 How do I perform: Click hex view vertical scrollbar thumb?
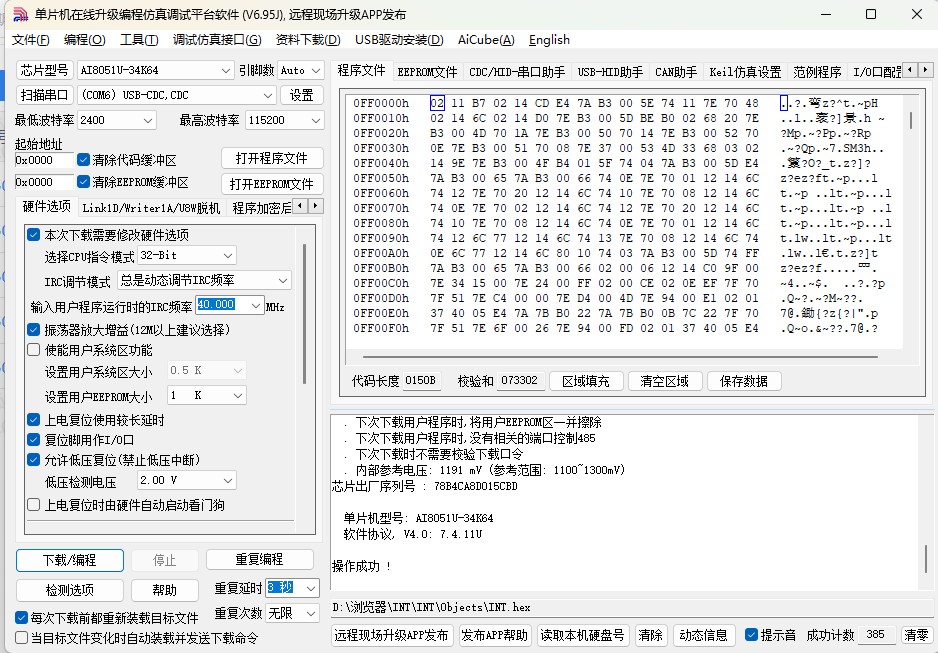[x=911, y=120]
